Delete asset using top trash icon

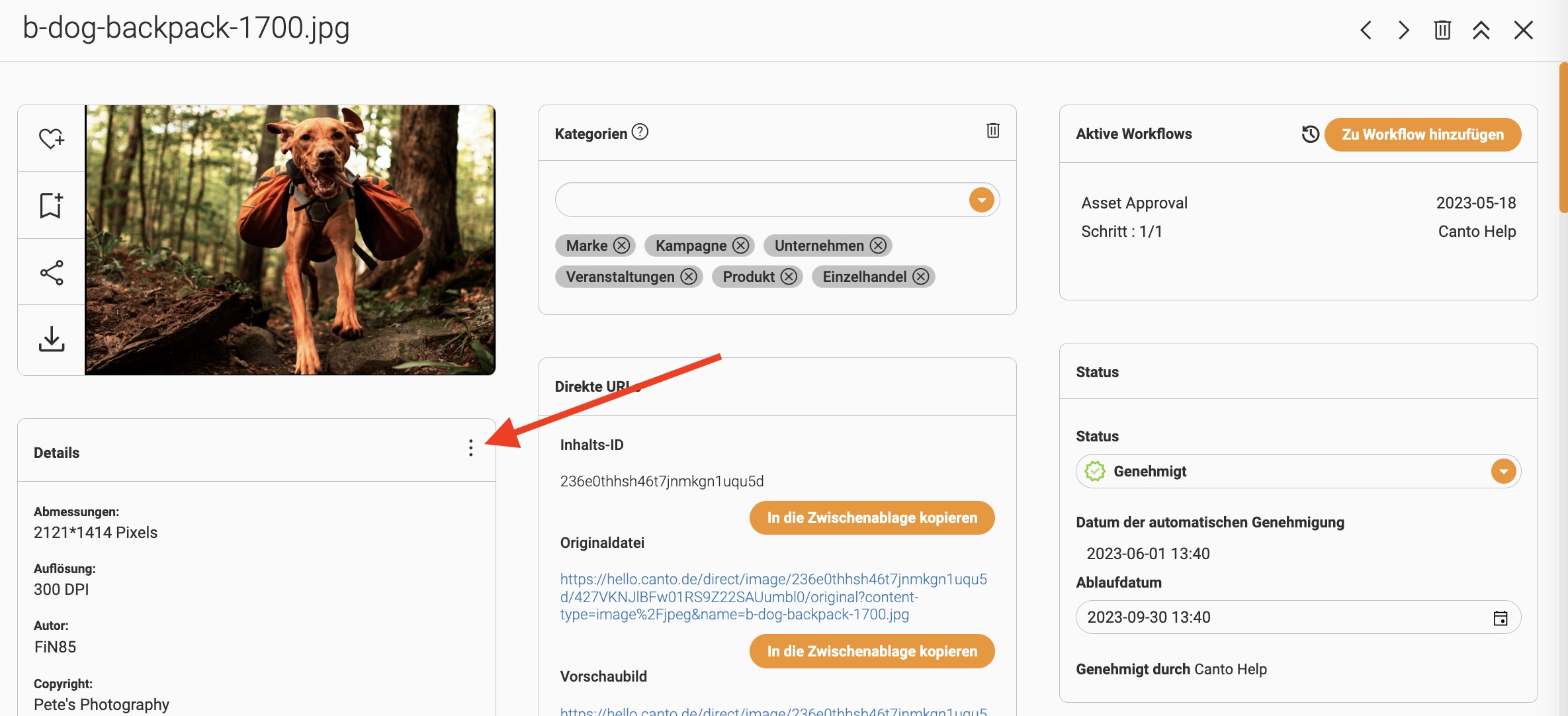(1442, 30)
